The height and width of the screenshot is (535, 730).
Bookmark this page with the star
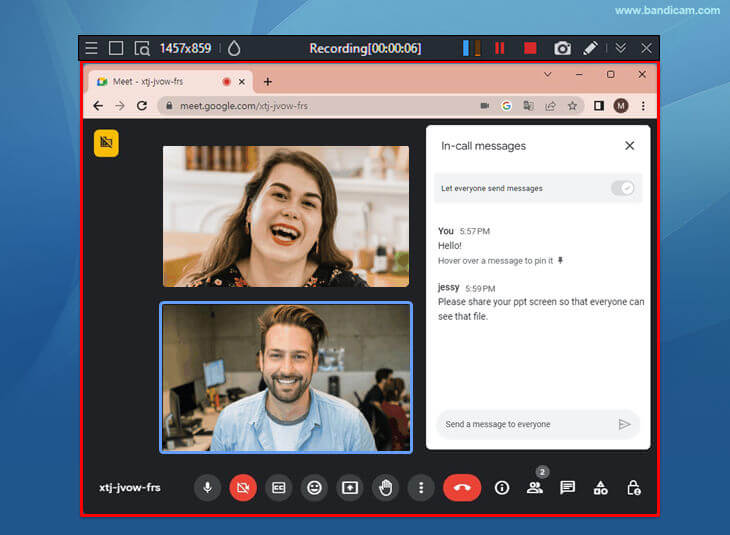tap(572, 106)
